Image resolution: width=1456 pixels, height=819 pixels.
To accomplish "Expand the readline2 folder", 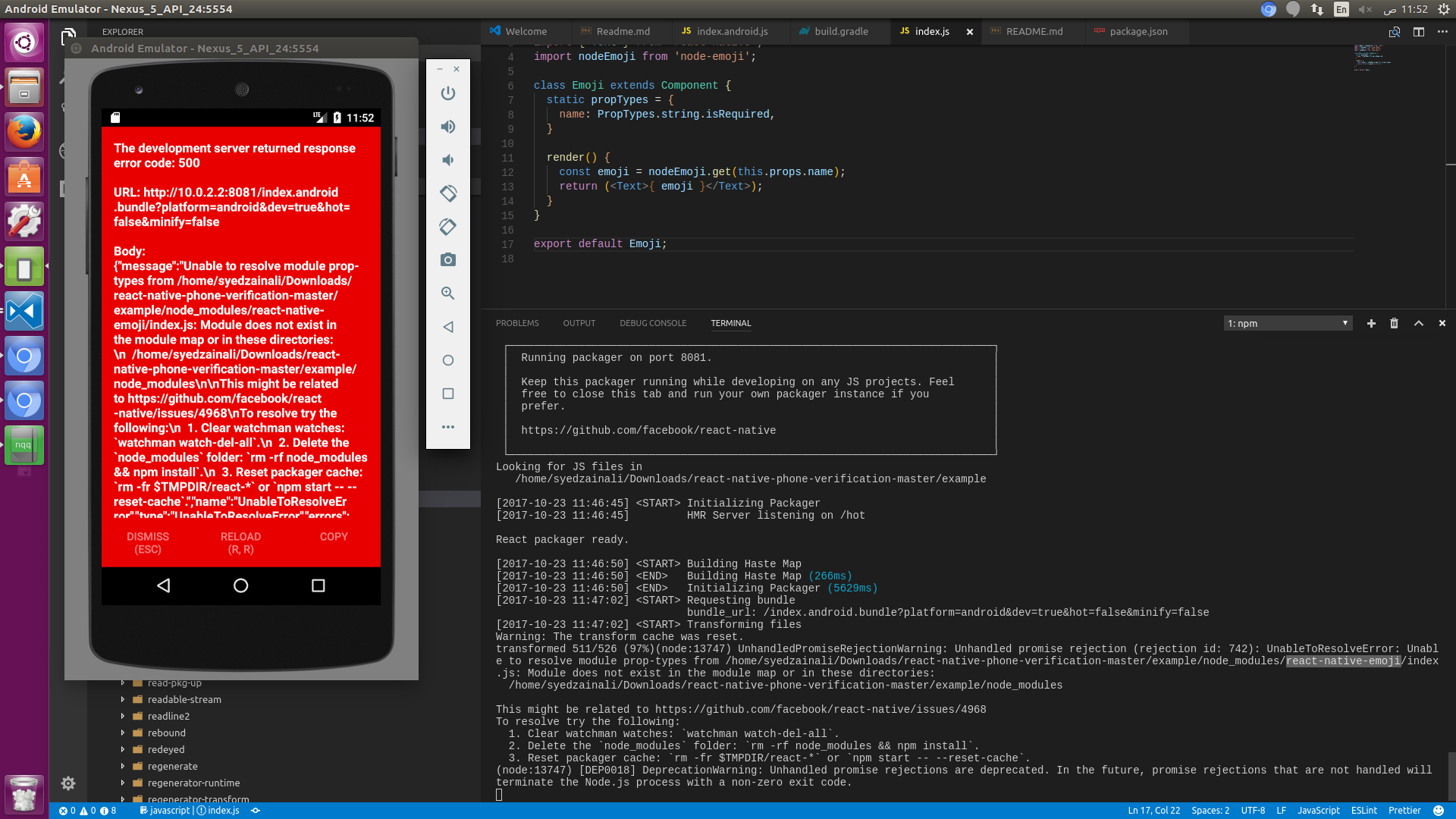I will (x=168, y=717).
